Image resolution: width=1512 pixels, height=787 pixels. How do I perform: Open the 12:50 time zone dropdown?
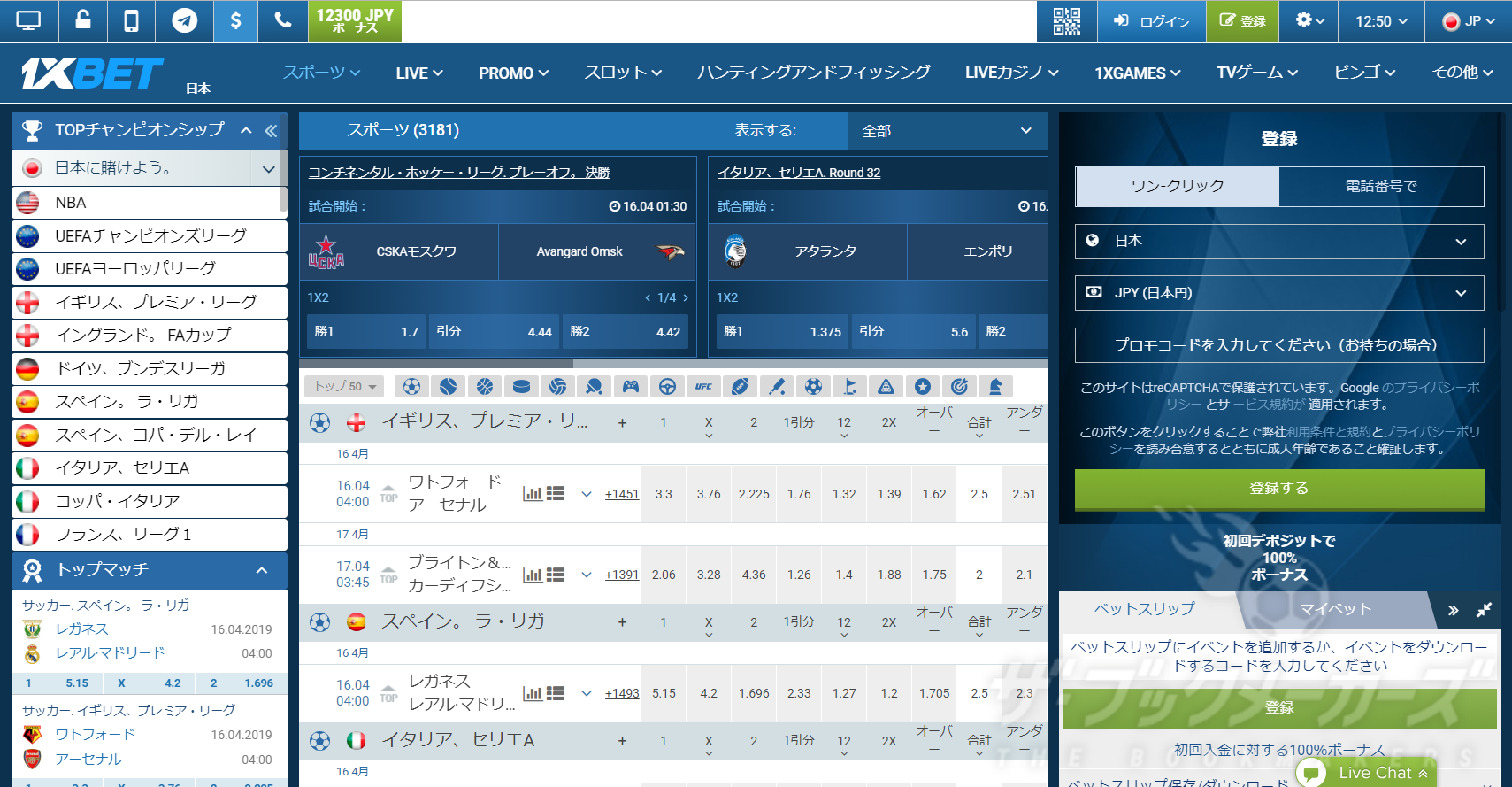tap(1382, 20)
